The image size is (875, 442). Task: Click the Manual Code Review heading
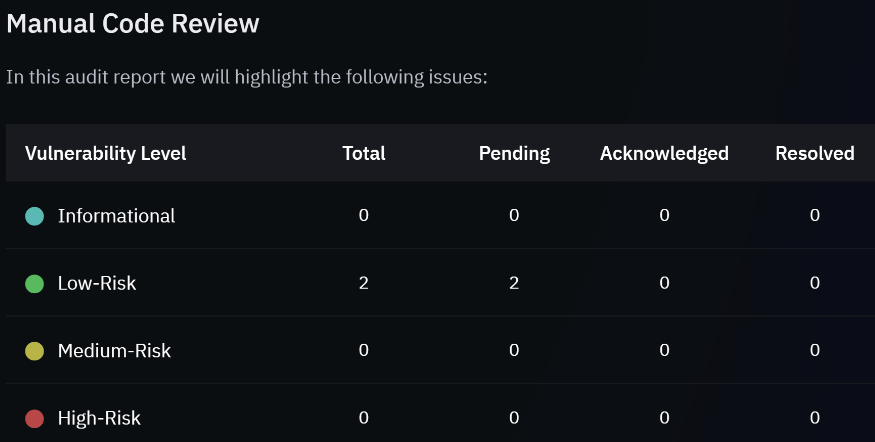133,23
